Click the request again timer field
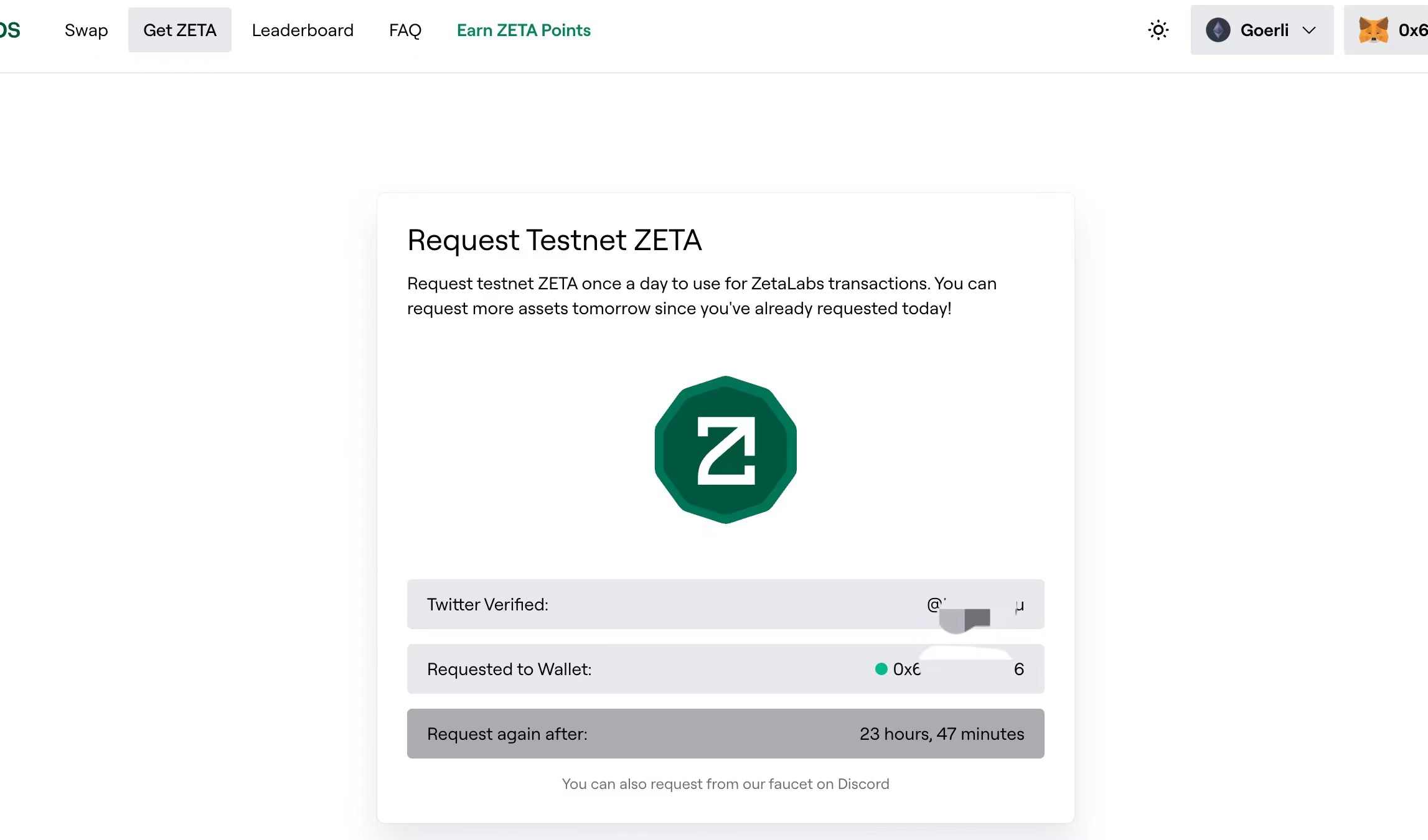The width and height of the screenshot is (1428, 840). click(x=725, y=733)
